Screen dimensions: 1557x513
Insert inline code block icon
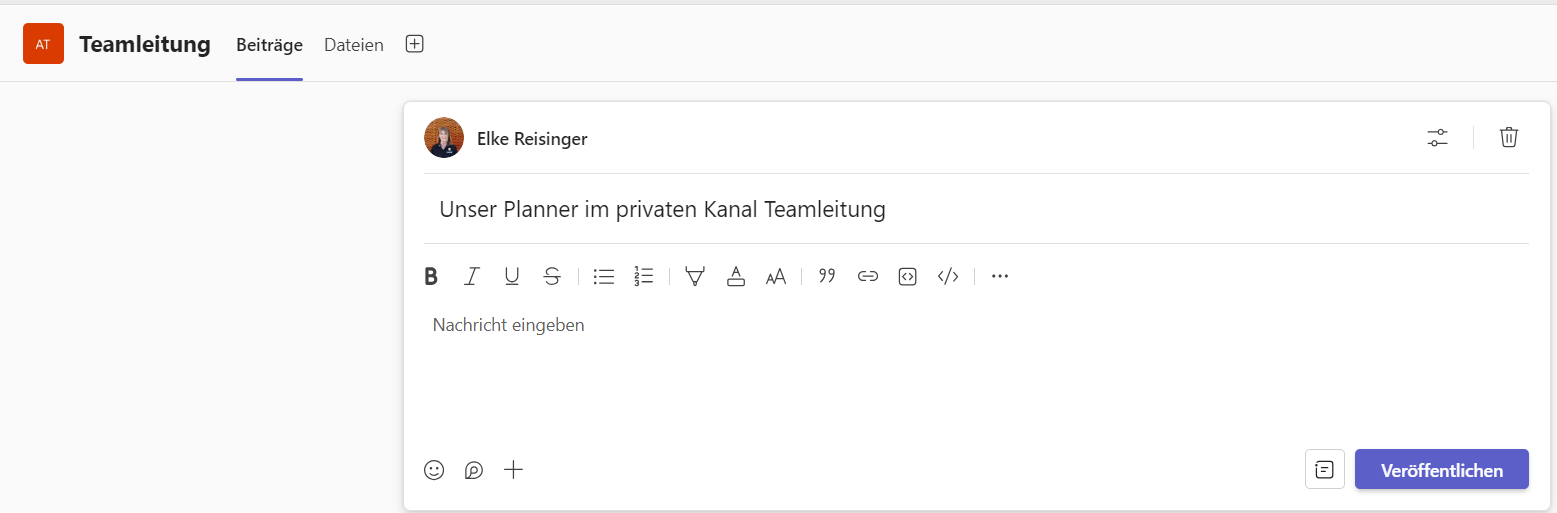(x=908, y=277)
